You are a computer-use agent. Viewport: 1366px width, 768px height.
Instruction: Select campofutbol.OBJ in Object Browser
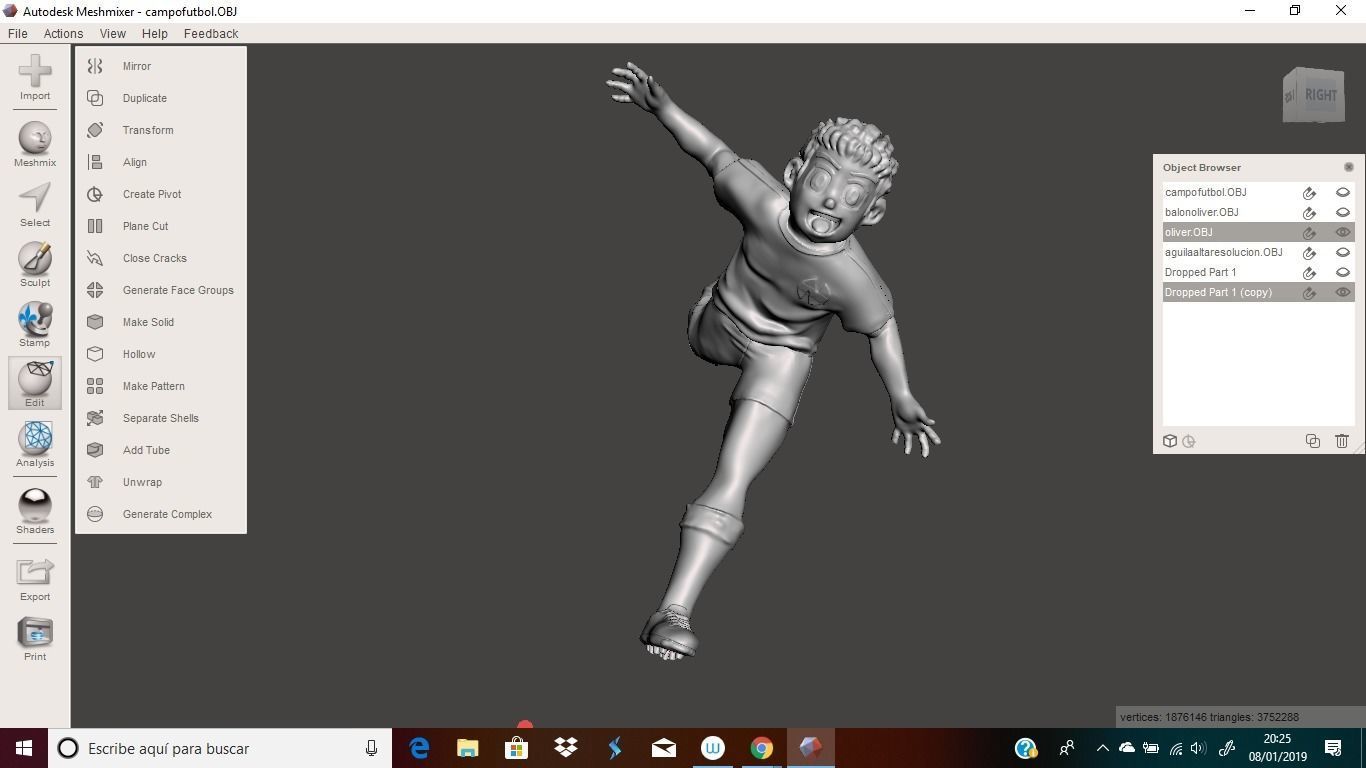[1258, 192]
